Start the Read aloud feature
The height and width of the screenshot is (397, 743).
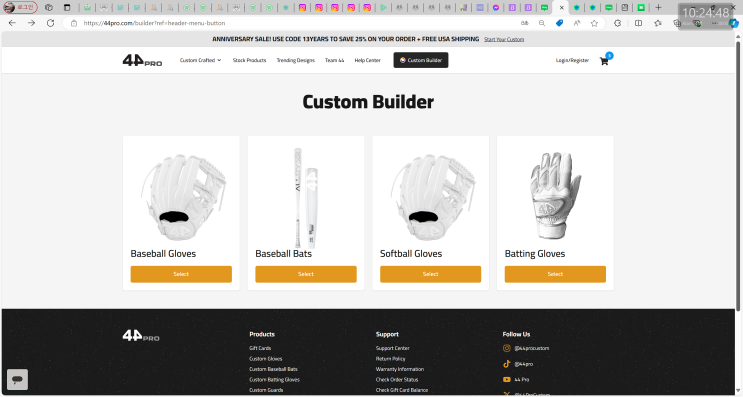click(x=577, y=23)
